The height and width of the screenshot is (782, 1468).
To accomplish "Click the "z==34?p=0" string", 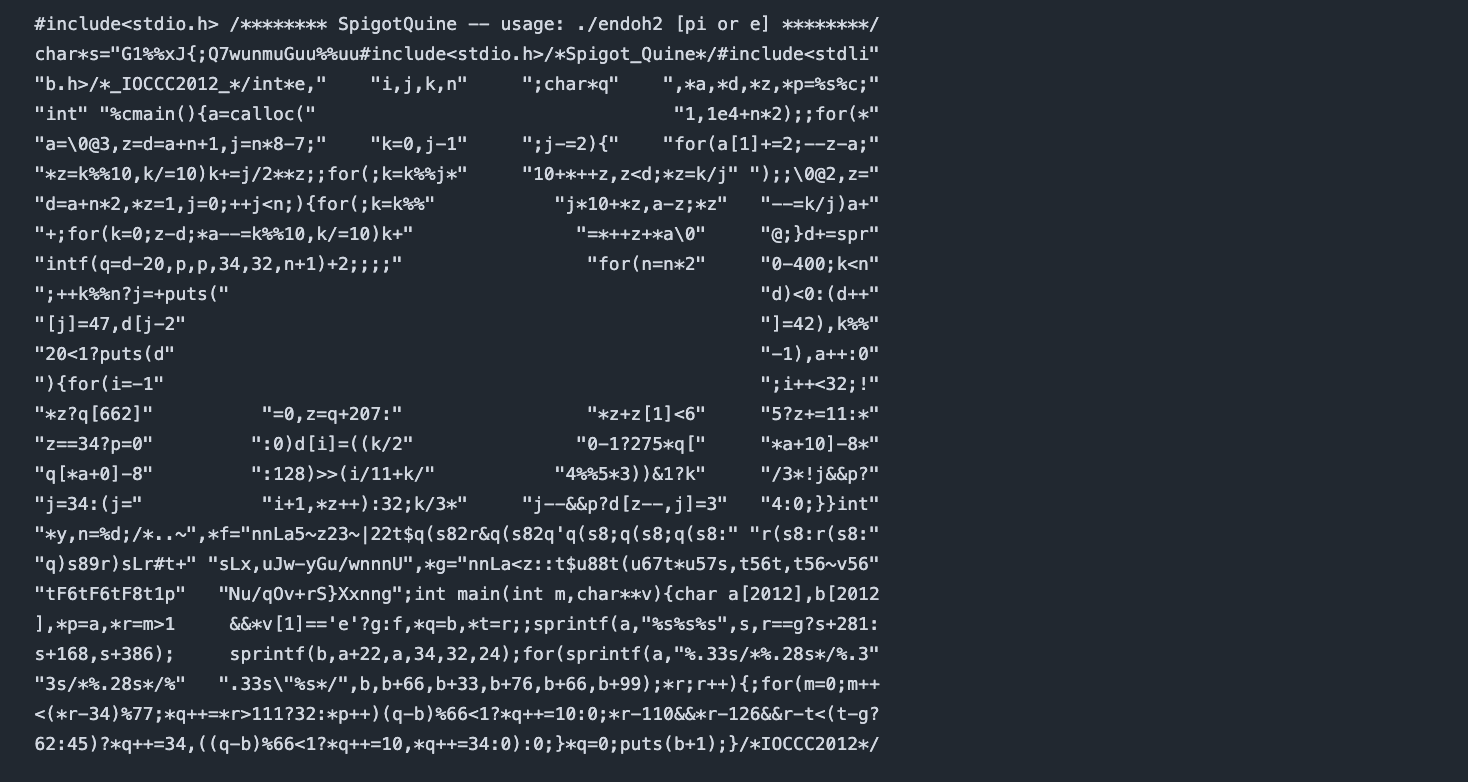I will [94, 444].
